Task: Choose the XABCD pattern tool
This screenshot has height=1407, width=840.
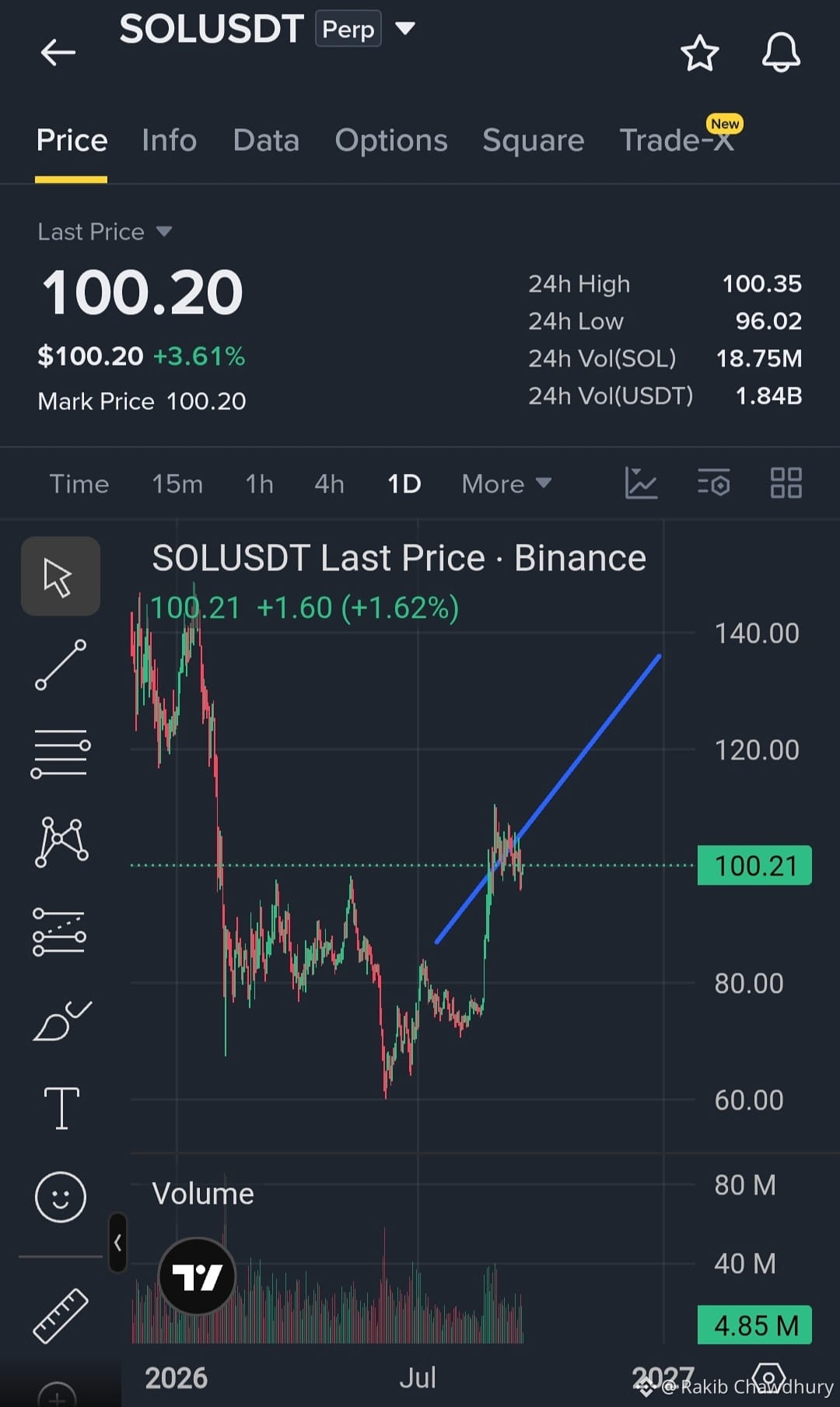Action: [61, 842]
